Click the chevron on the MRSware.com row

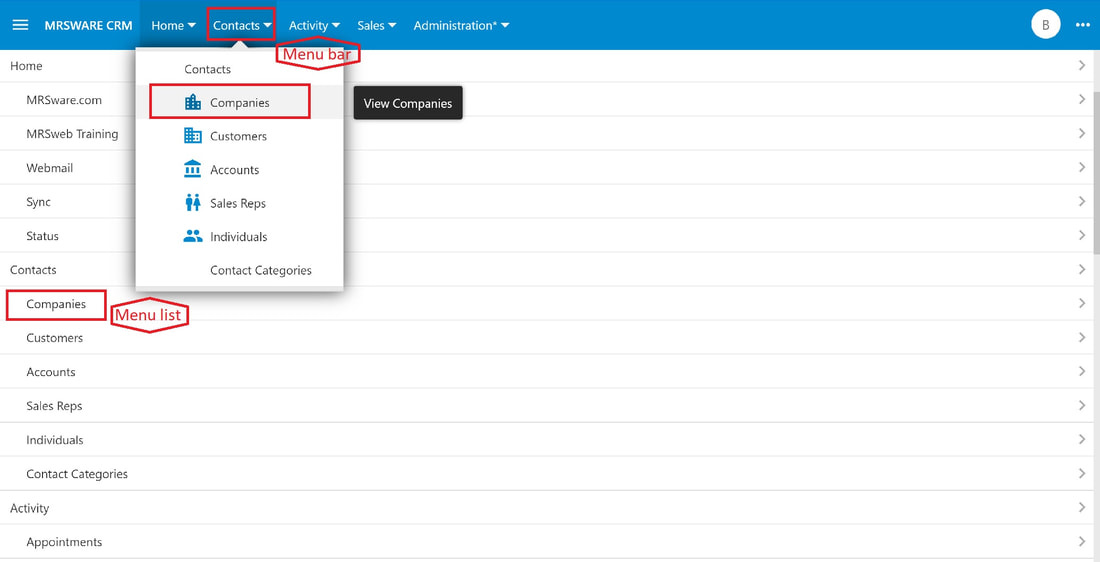point(1081,100)
